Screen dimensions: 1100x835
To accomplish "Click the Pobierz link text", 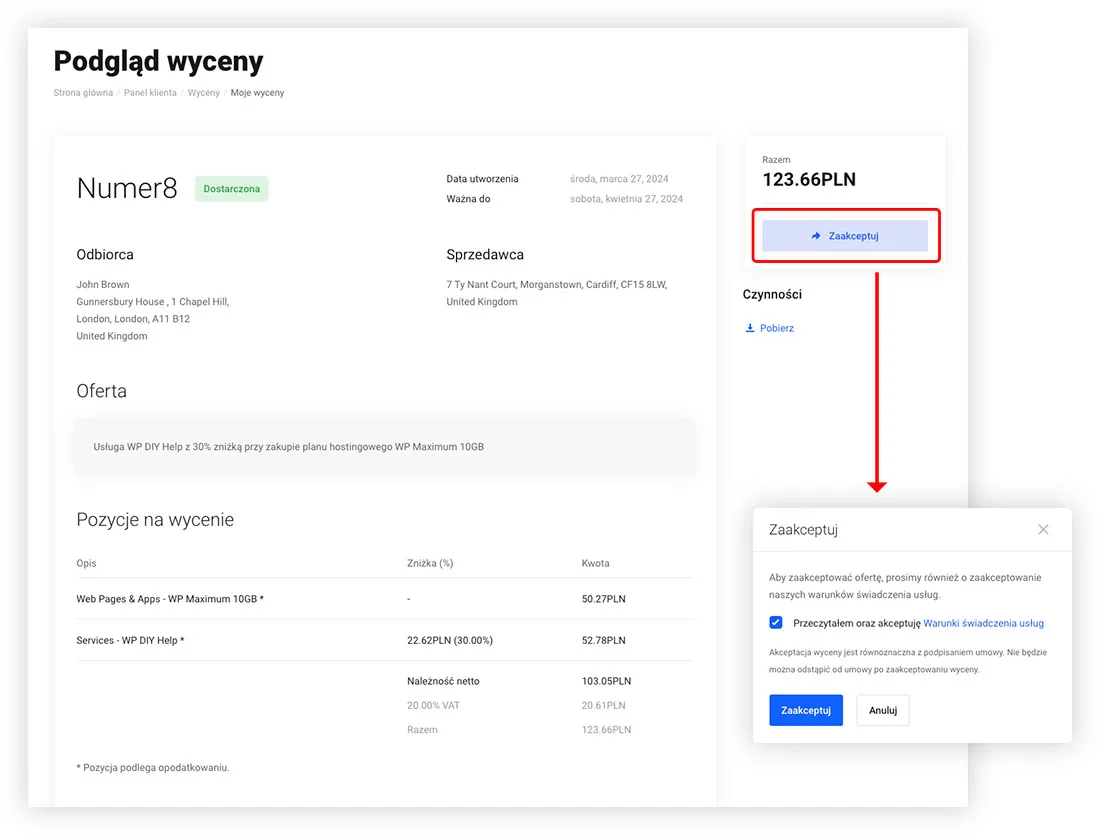I will pos(777,328).
